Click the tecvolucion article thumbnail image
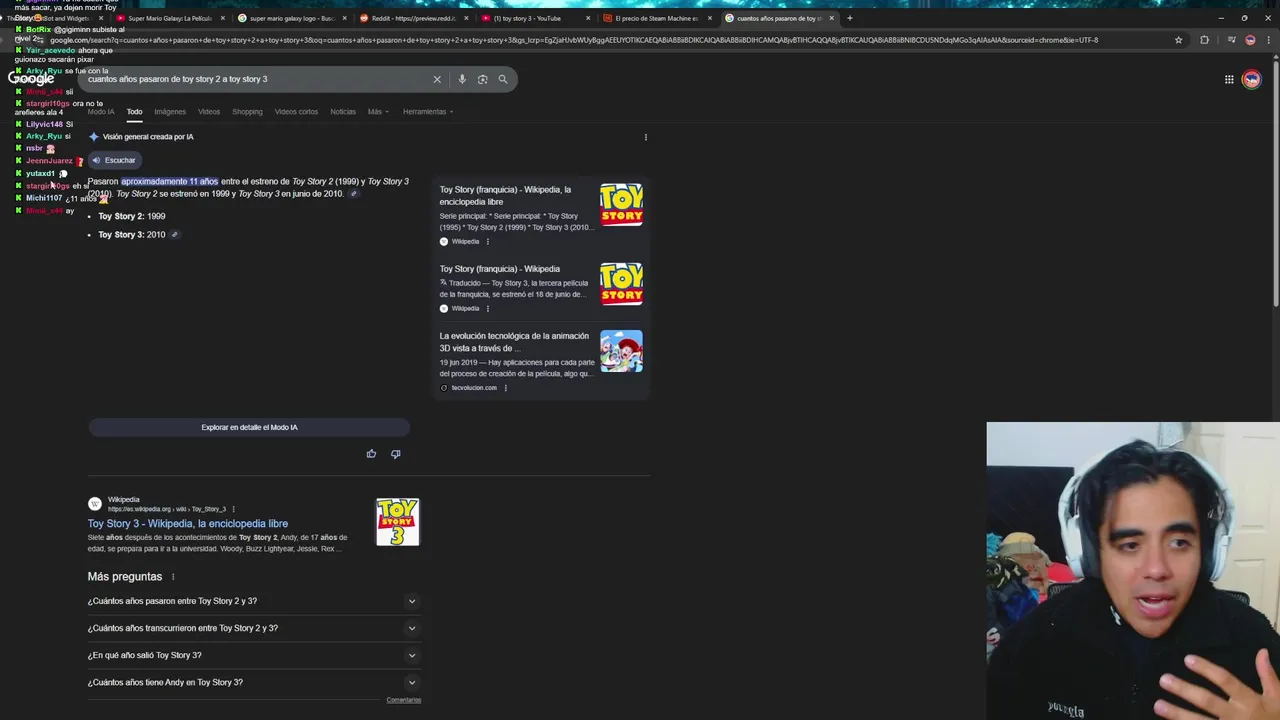The width and height of the screenshot is (1280, 720). pos(621,351)
